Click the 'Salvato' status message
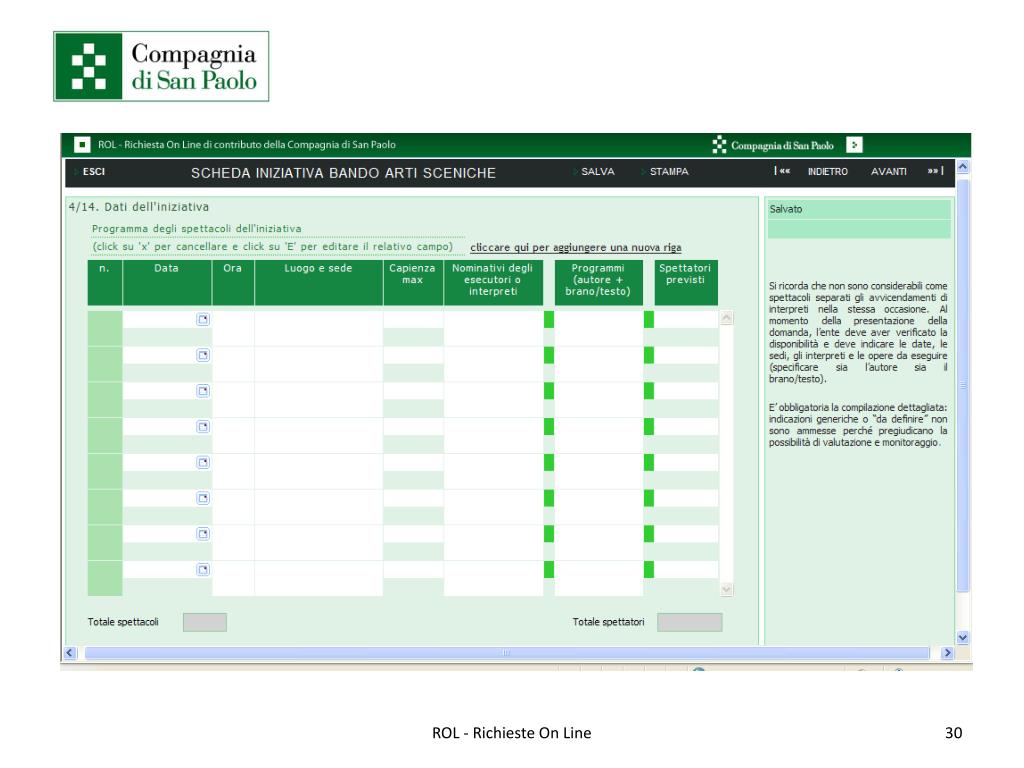Image resolution: width=1024 pixels, height=768 pixels. point(786,209)
